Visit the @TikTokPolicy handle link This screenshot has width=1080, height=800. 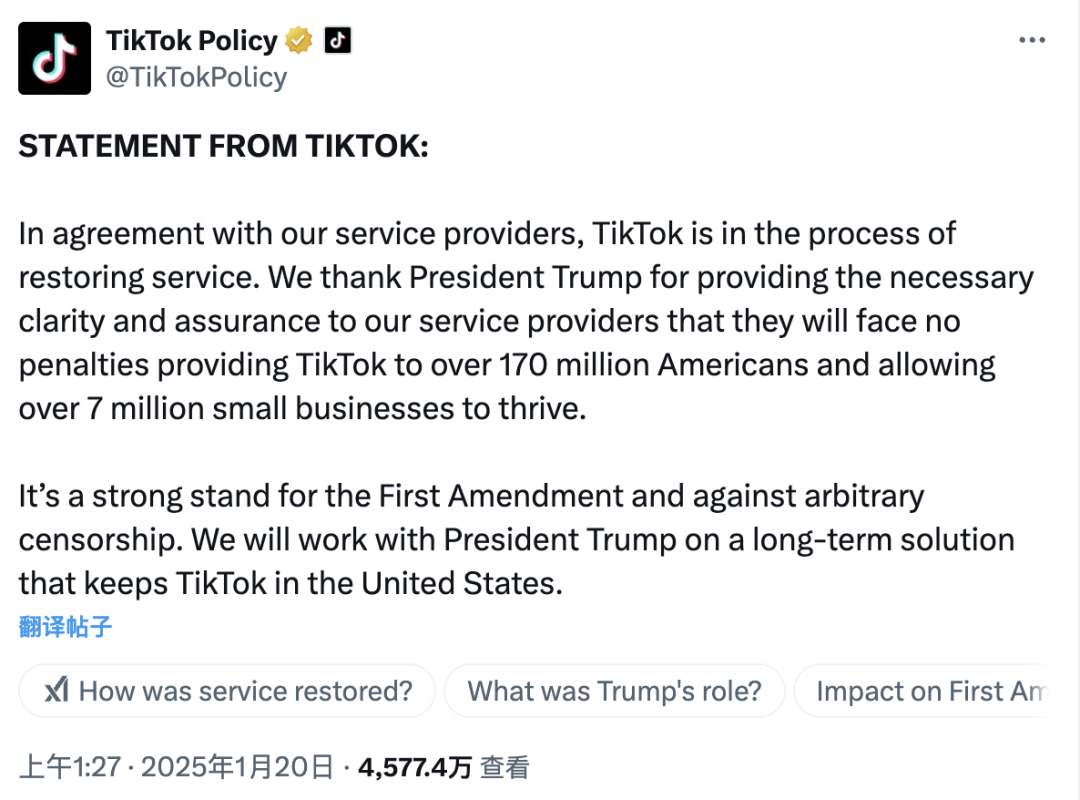click(196, 77)
